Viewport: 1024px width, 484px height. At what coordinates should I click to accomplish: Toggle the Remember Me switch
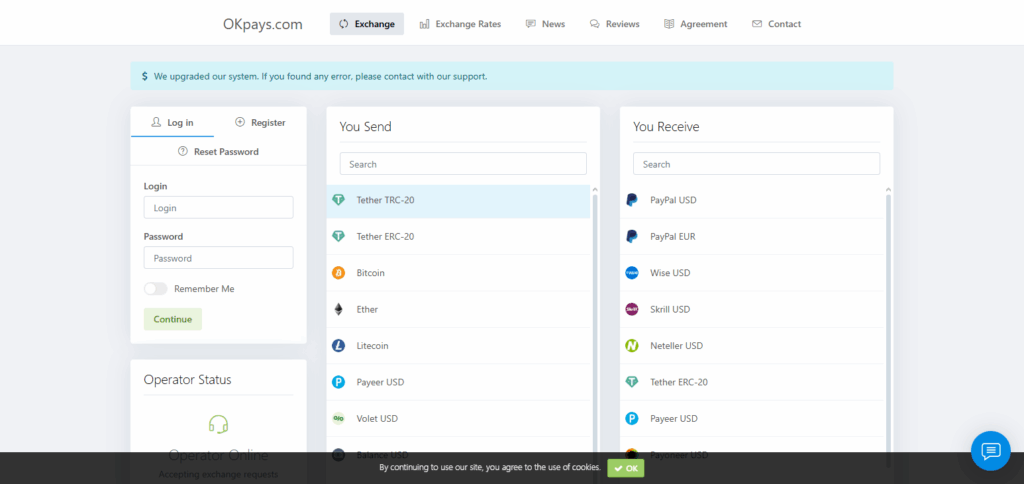155,289
